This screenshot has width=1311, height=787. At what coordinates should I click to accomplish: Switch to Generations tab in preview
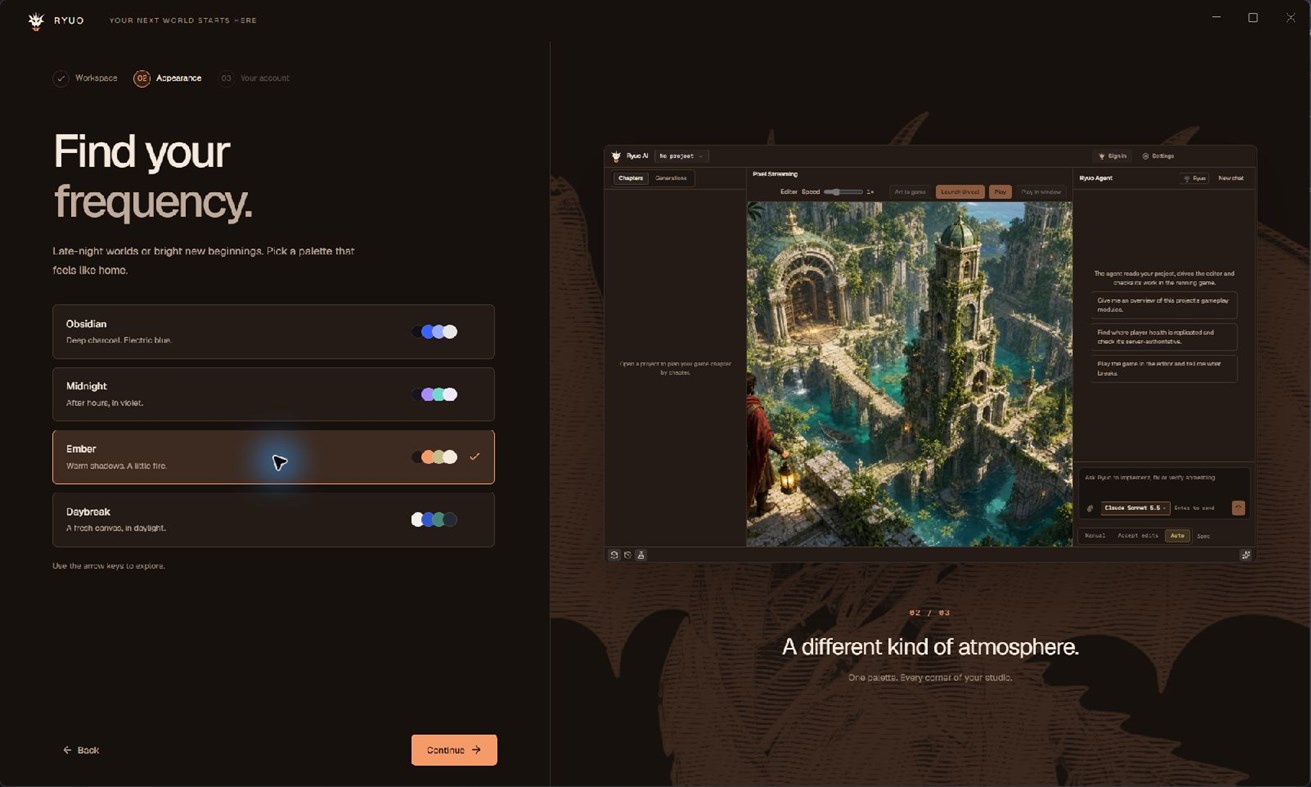(x=671, y=178)
